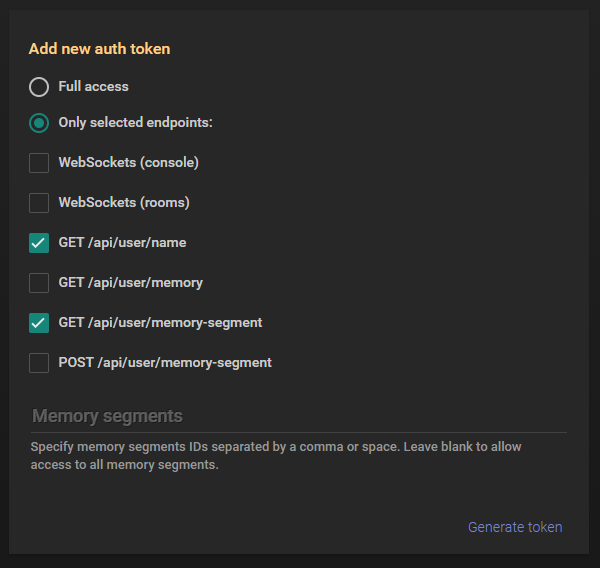Viewport: 600px width, 568px height.
Task: Click the Generate token link
Action: pos(515,527)
